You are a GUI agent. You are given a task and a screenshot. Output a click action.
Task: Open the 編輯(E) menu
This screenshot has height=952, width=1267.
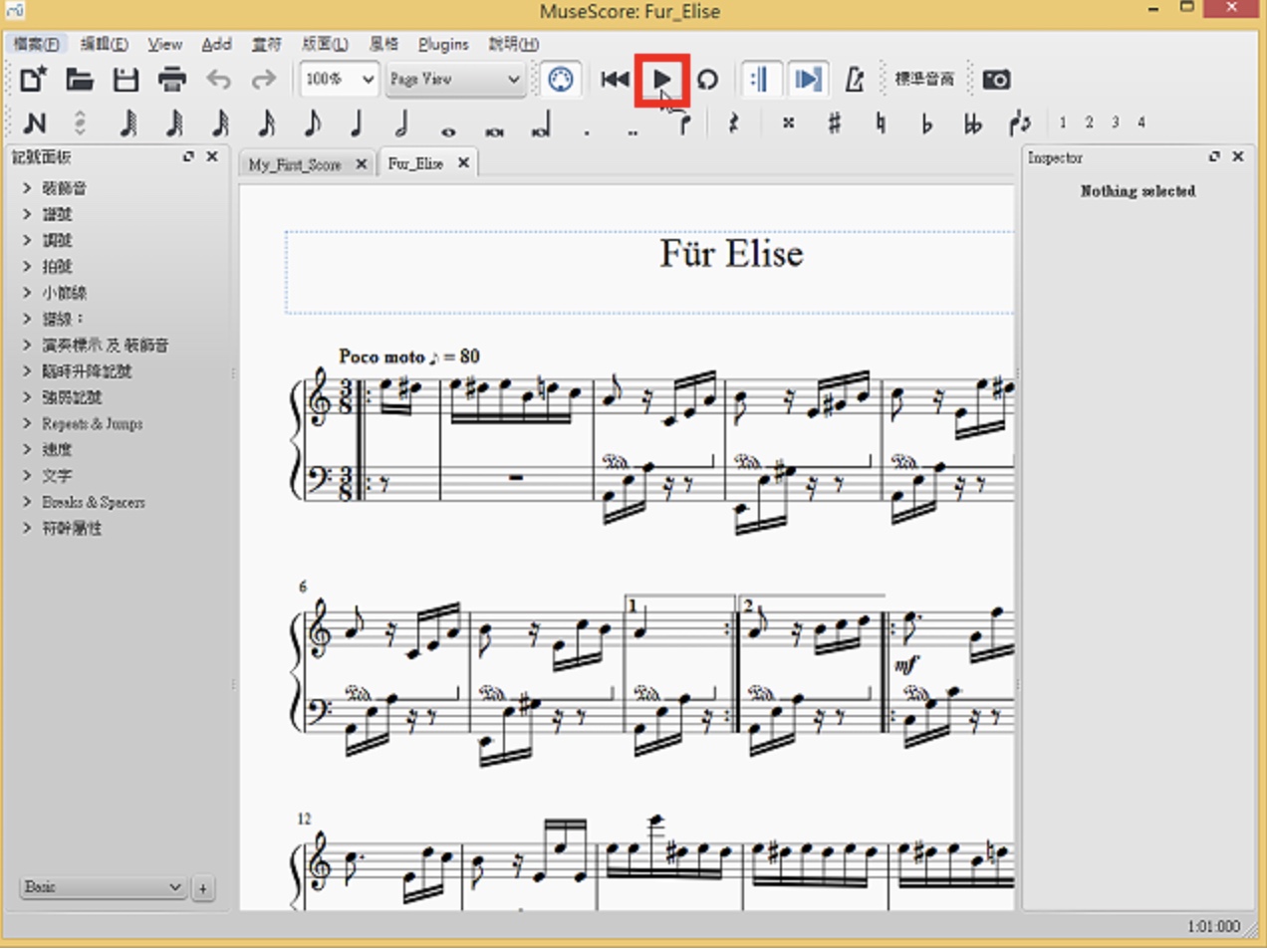point(104,44)
